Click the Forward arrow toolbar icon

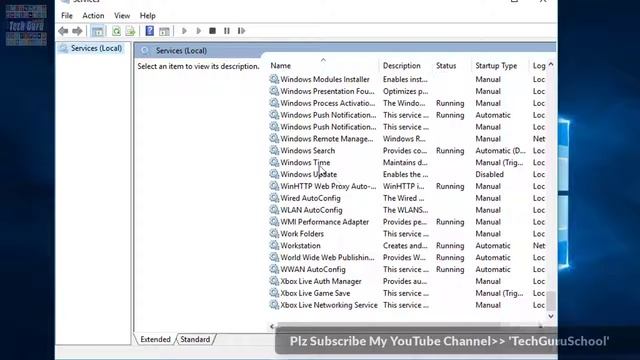tap(77, 31)
